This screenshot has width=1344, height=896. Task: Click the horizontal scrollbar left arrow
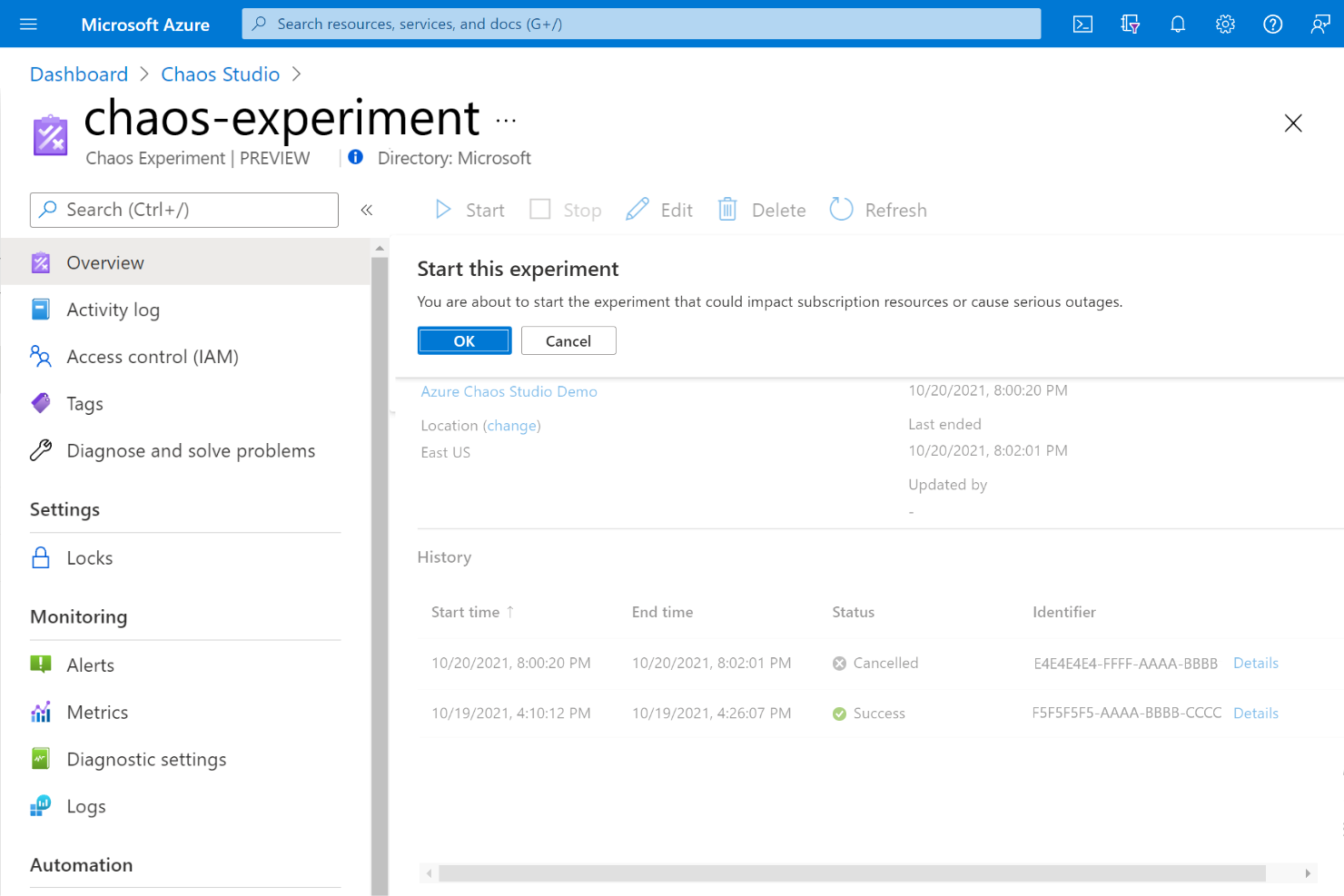point(430,873)
